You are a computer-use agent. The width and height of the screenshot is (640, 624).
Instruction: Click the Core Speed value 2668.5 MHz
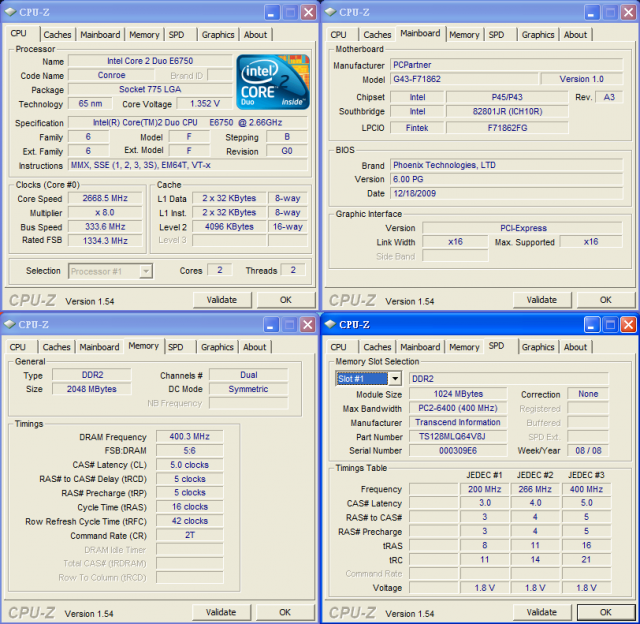[x=105, y=198]
